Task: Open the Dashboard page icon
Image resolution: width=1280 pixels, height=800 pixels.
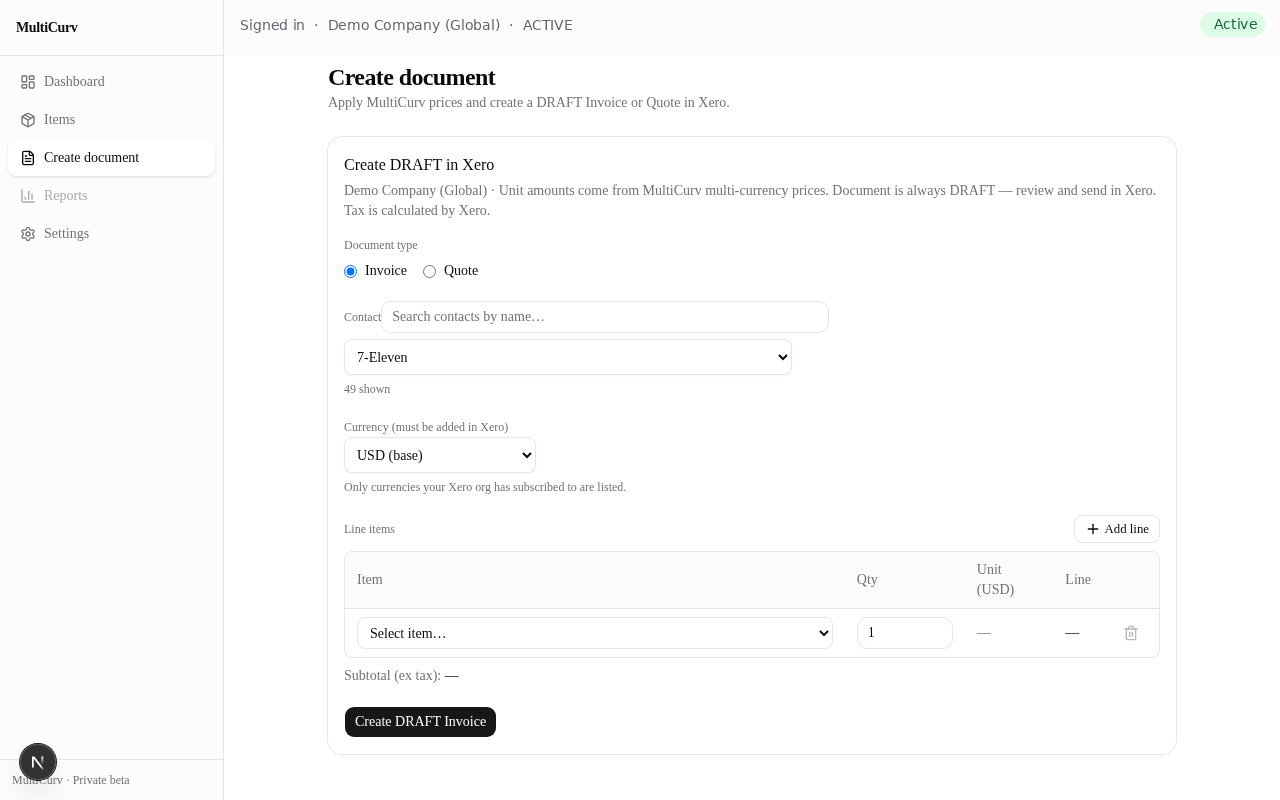Action: 28,82
